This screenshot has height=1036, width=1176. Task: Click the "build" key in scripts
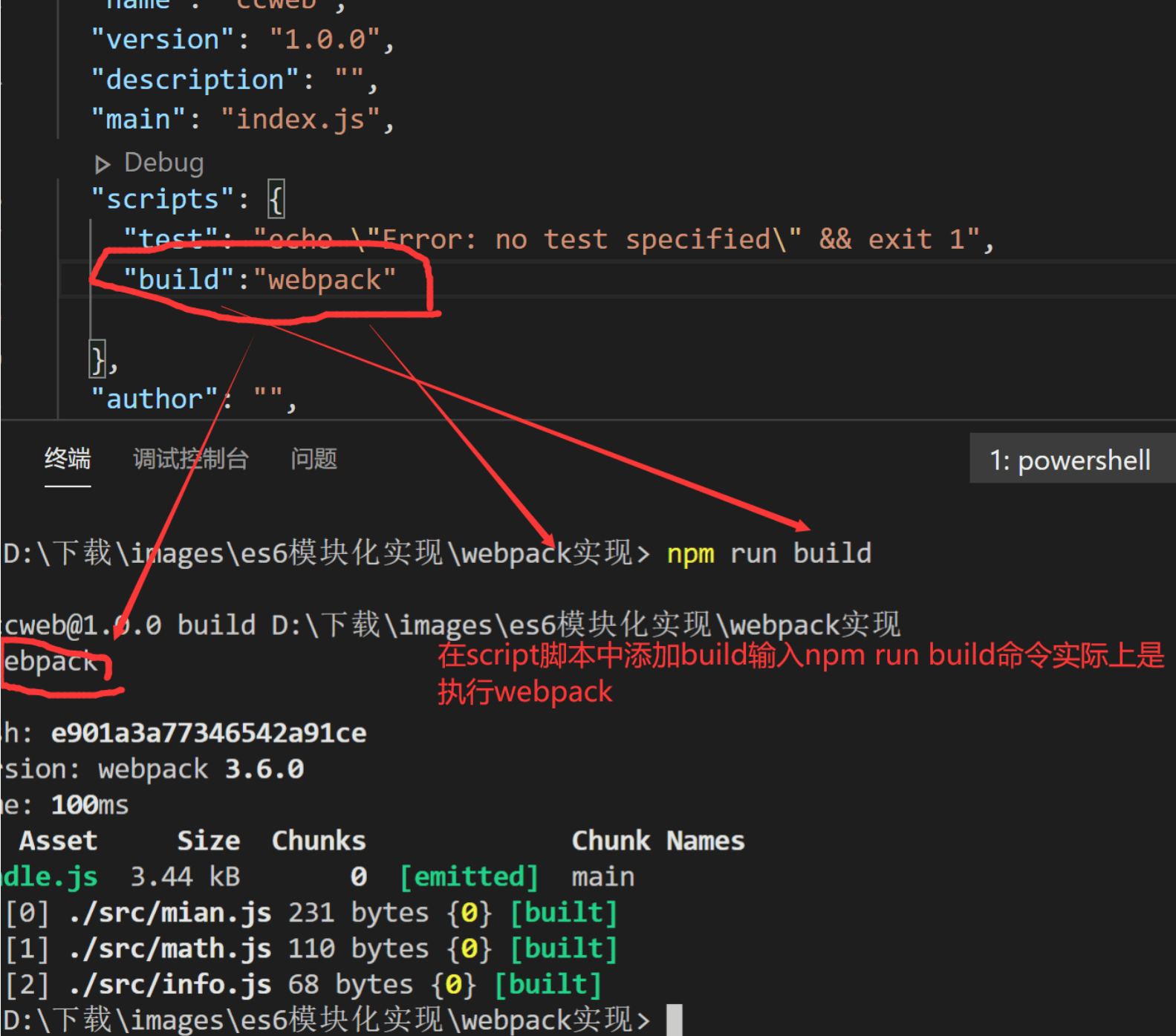(x=179, y=279)
